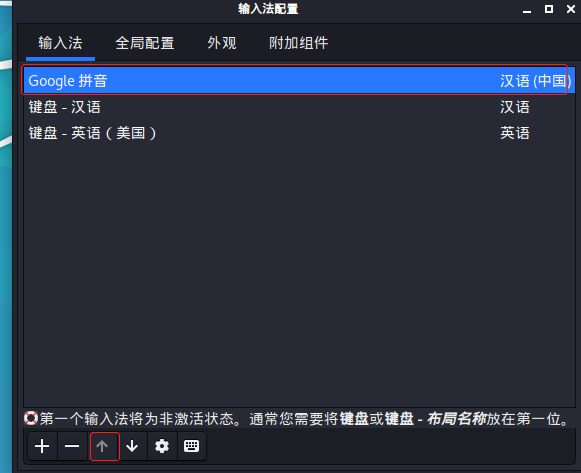Move selected input method up
This screenshot has height=473, width=581.
[102, 446]
